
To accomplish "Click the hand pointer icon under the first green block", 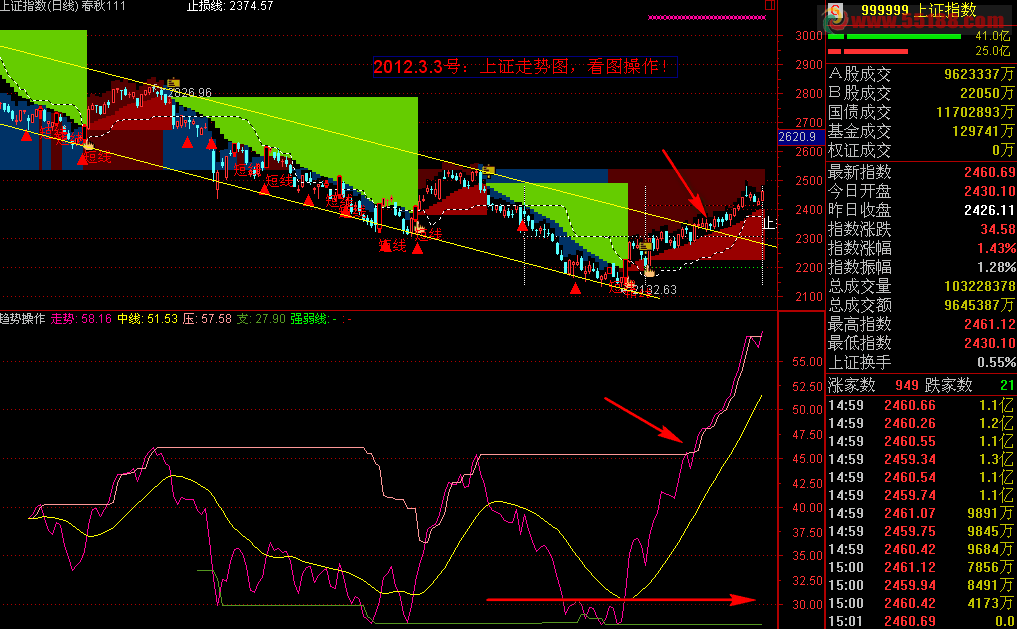I will pos(88,145).
